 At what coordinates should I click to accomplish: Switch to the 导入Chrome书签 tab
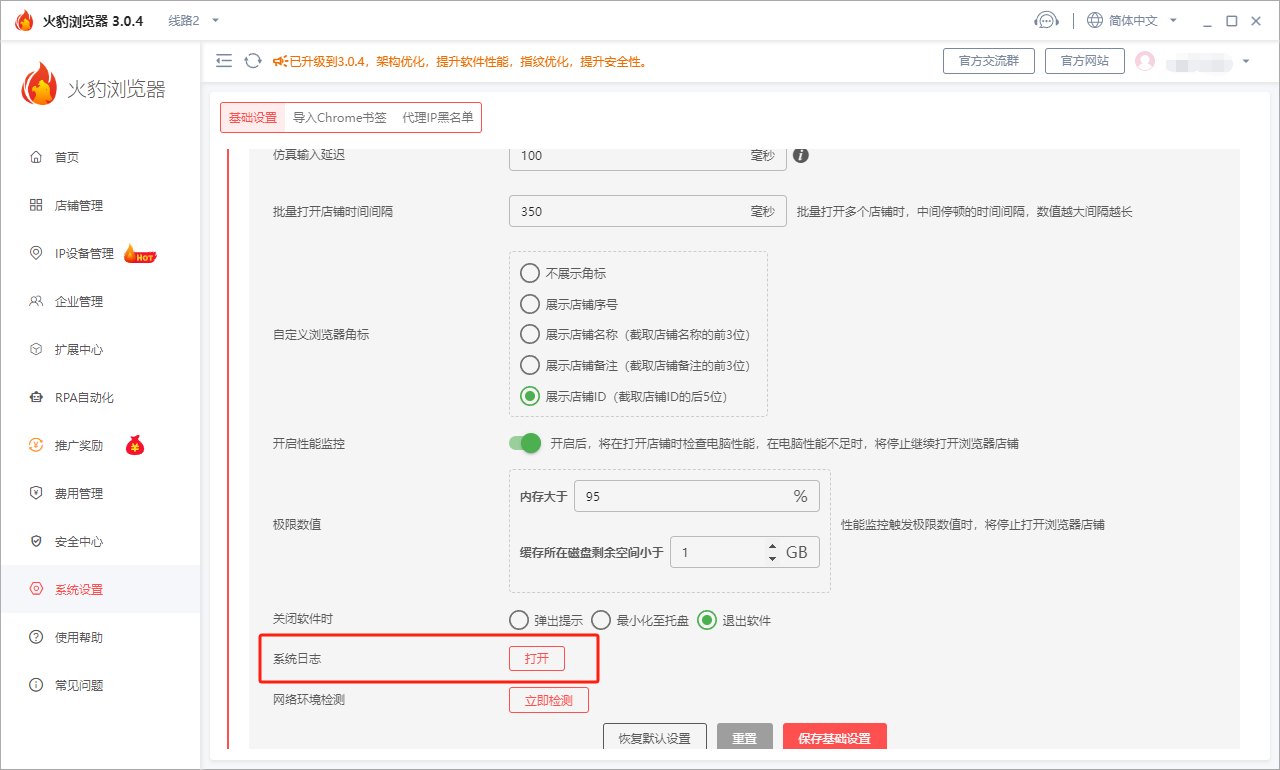pos(340,117)
